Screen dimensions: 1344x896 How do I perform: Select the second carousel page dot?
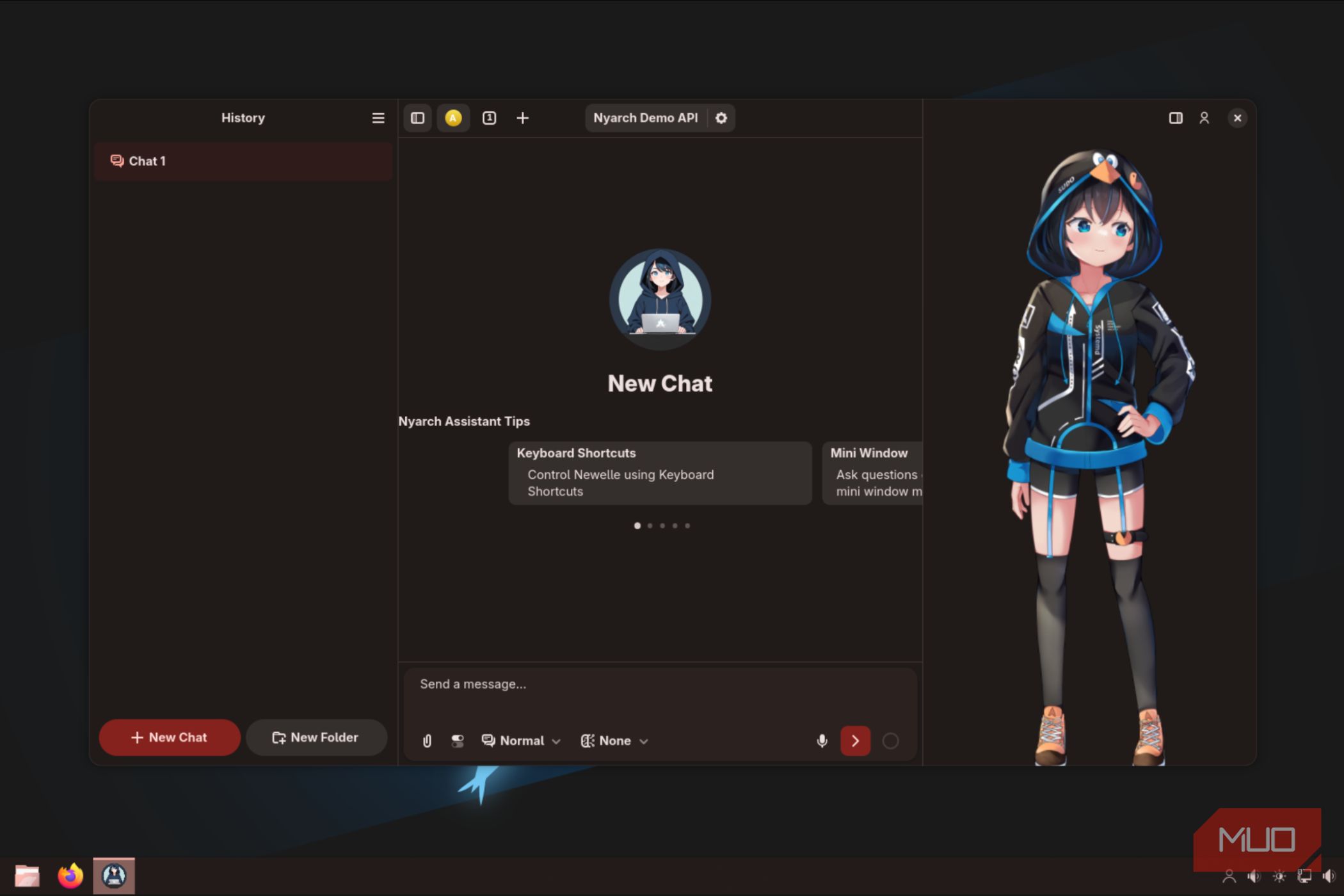tap(650, 526)
